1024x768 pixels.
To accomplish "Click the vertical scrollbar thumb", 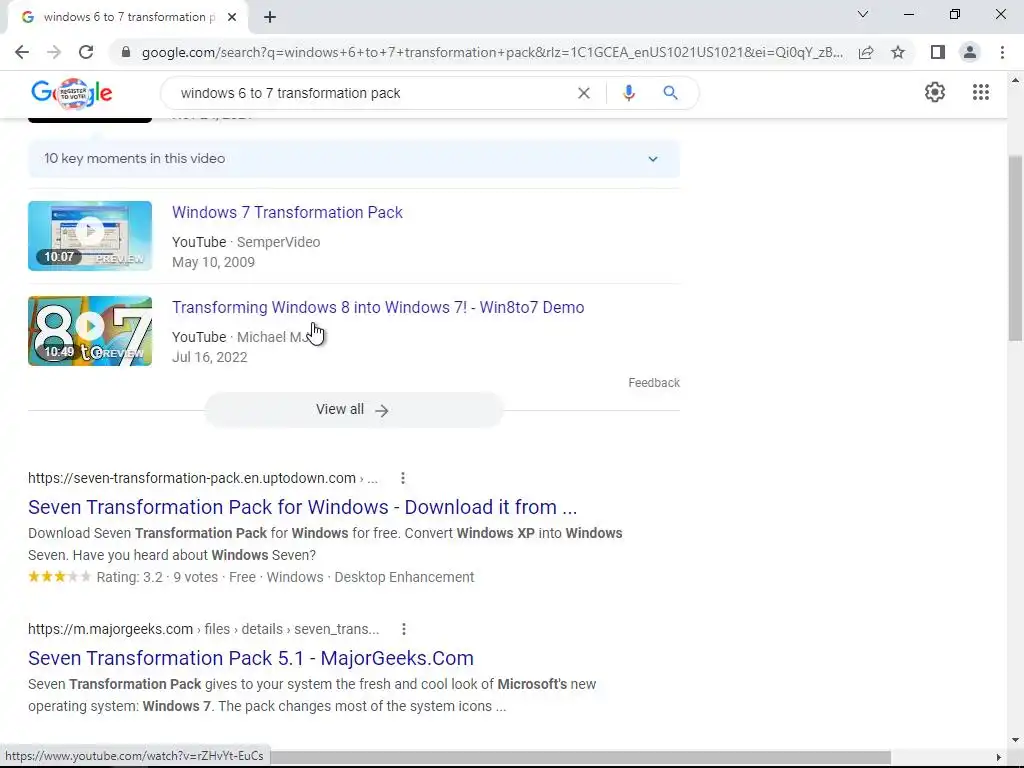I will [1015, 248].
